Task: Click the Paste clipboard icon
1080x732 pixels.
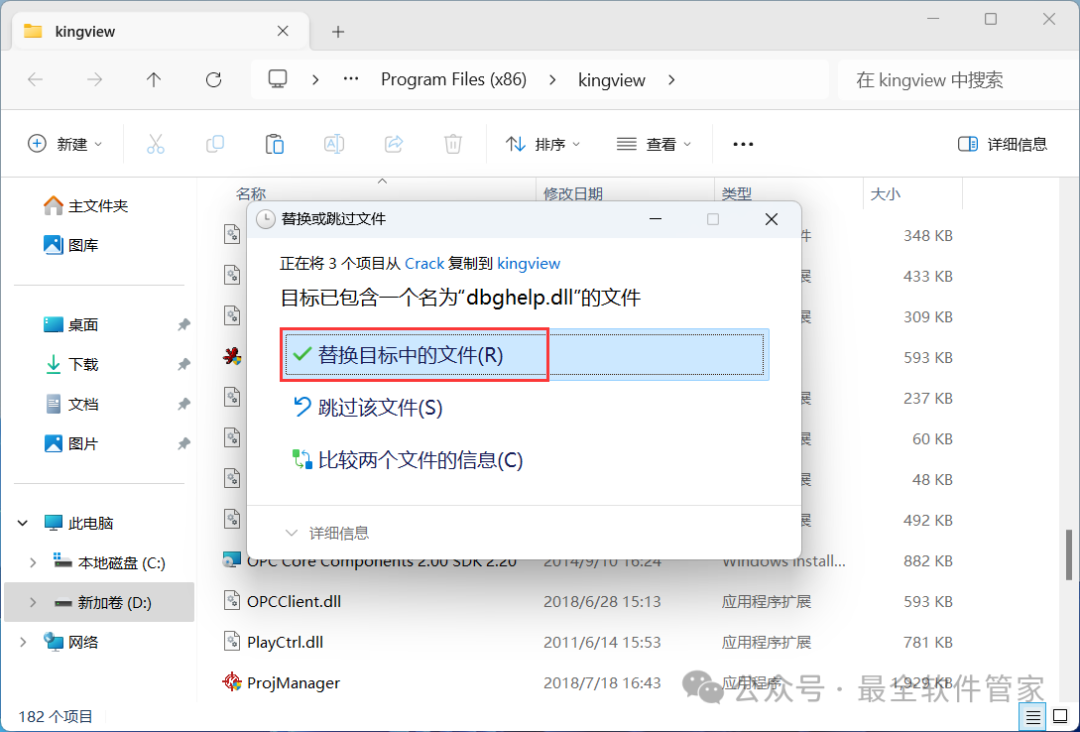Action: click(274, 144)
